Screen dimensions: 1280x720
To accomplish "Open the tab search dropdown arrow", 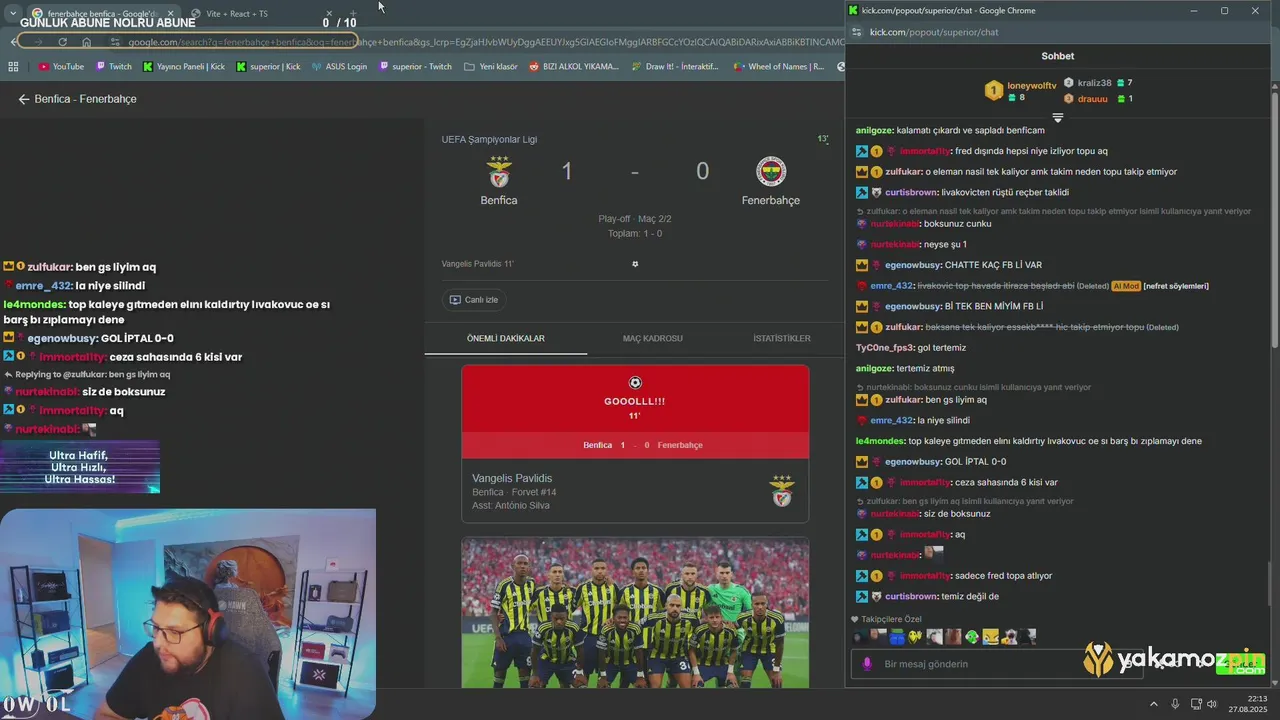I will point(13,13).
